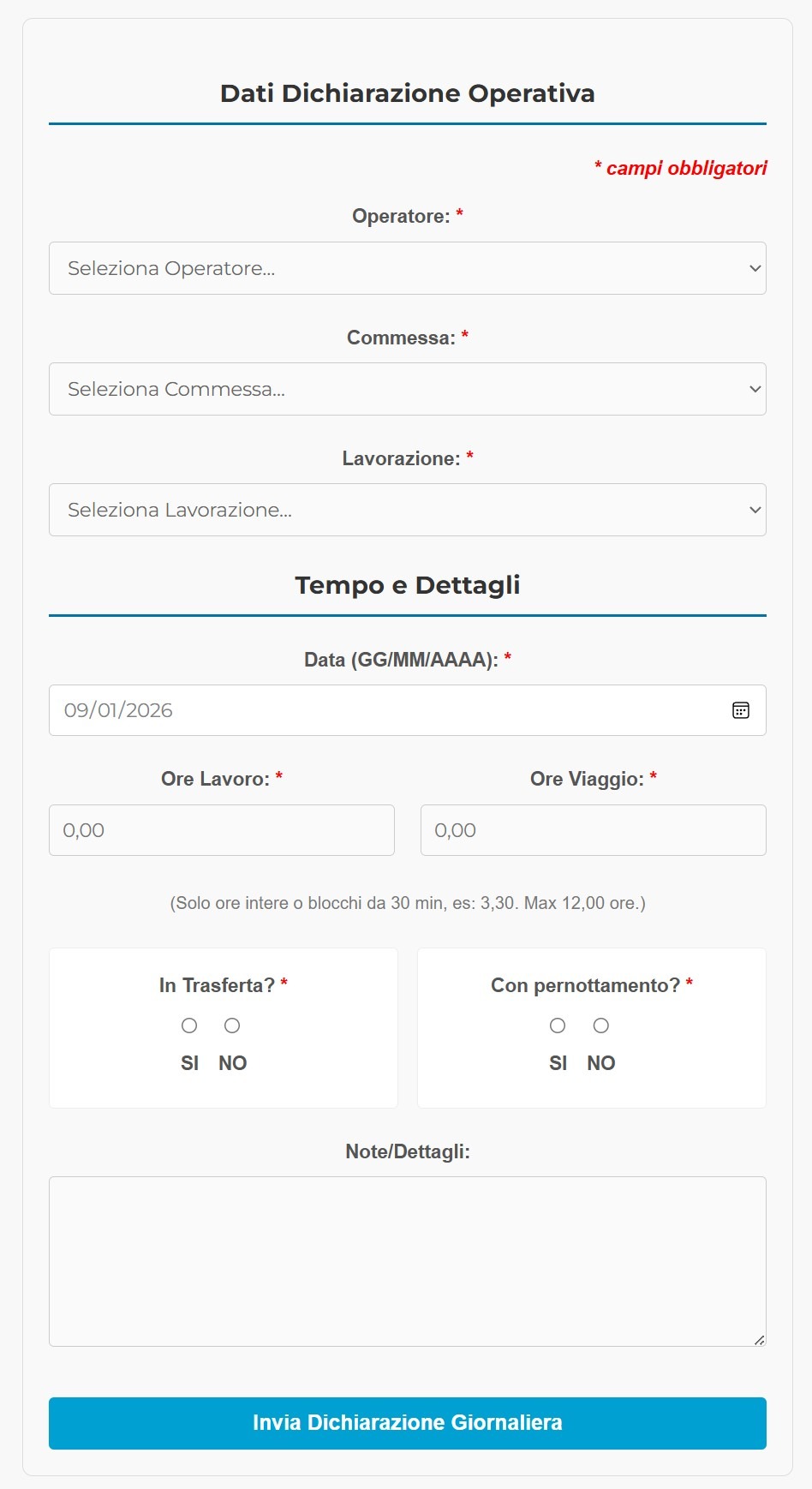Focus the Ore Lavoro input field
Screen dimensions: 812x1489
tap(222, 830)
